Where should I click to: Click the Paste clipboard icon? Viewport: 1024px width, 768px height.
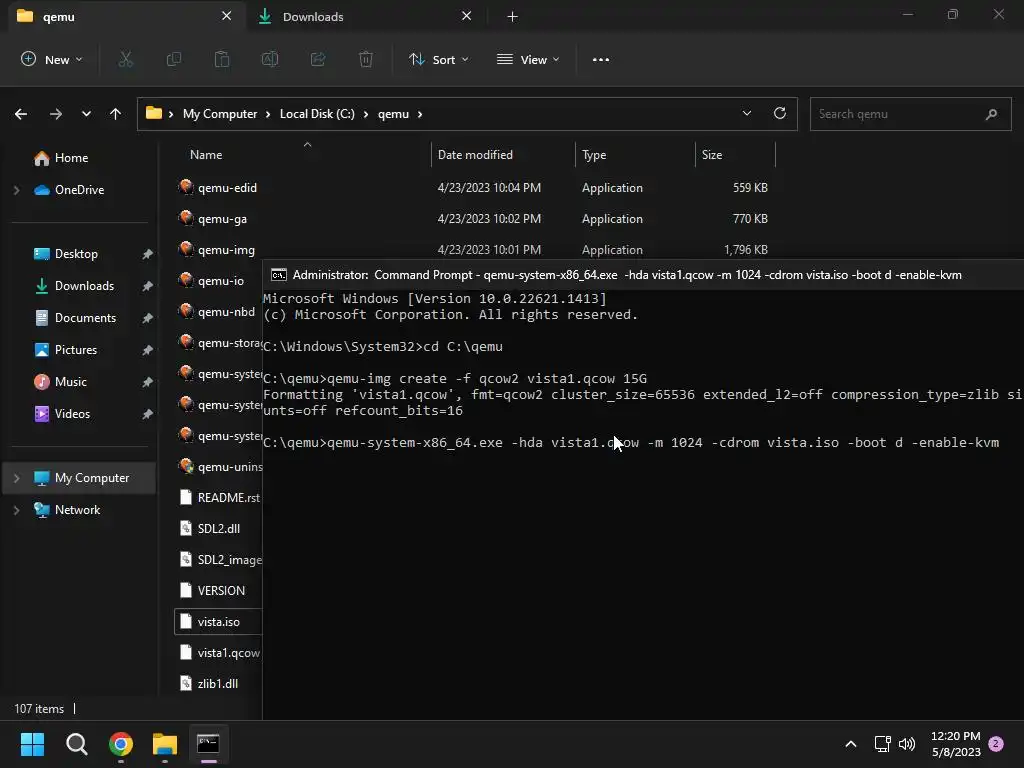tap(222, 59)
